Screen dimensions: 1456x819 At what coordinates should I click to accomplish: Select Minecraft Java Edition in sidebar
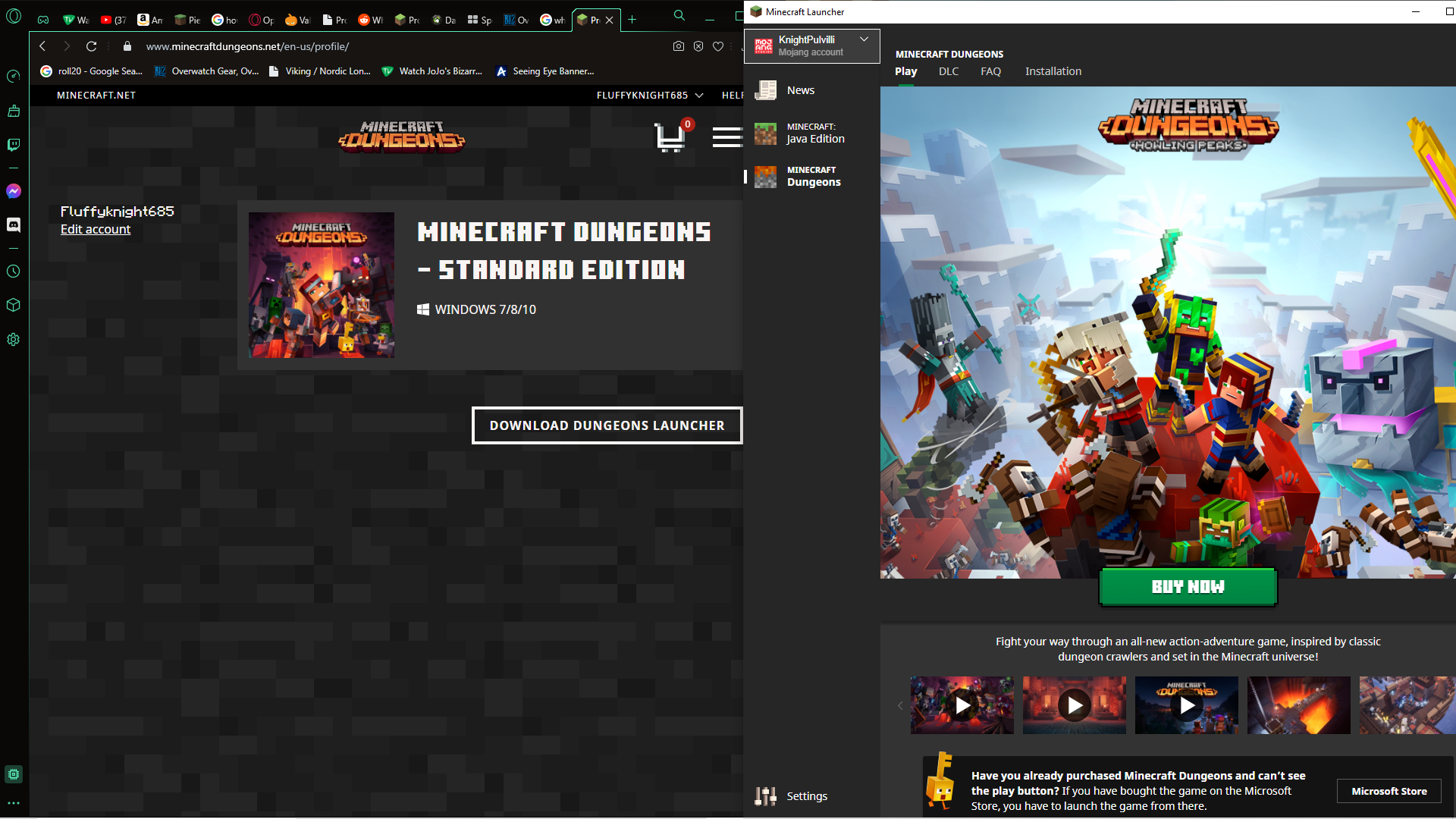pyautogui.click(x=811, y=133)
